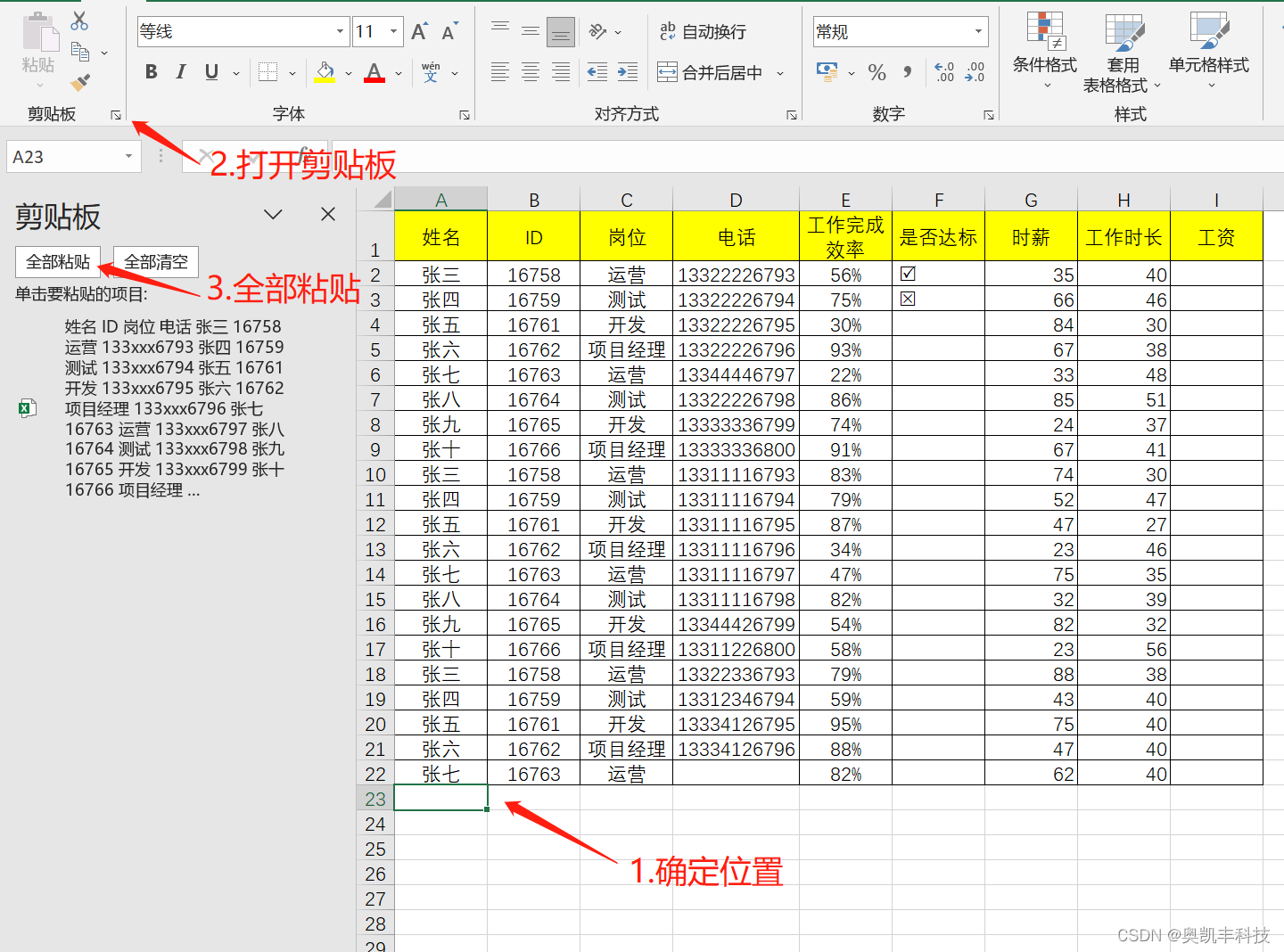The width and height of the screenshot is (1284, 952).
Task: Open the font name dropdown 等线
Action: pyautogui.click(x=340, y=32)
